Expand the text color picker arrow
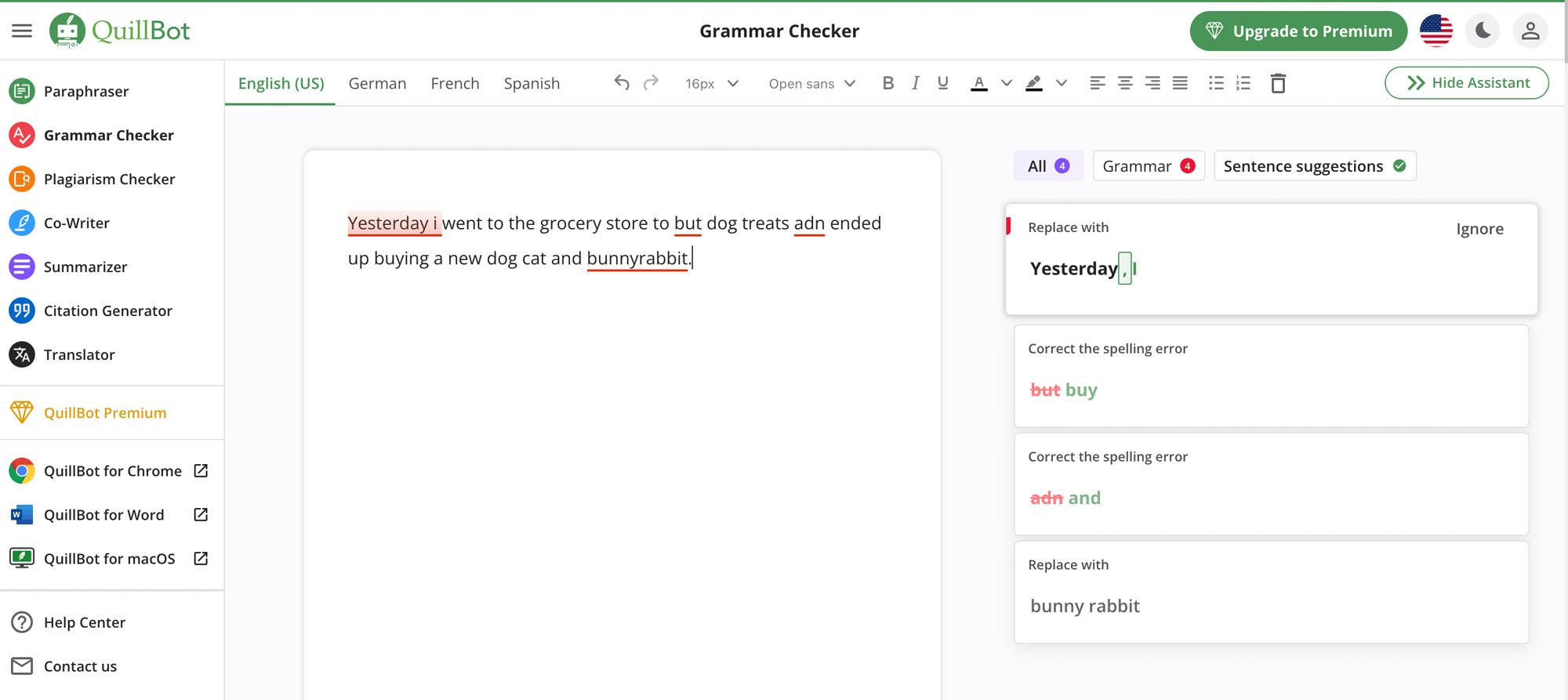Screen dimensions: 1568x700 tap(1007, 83)
